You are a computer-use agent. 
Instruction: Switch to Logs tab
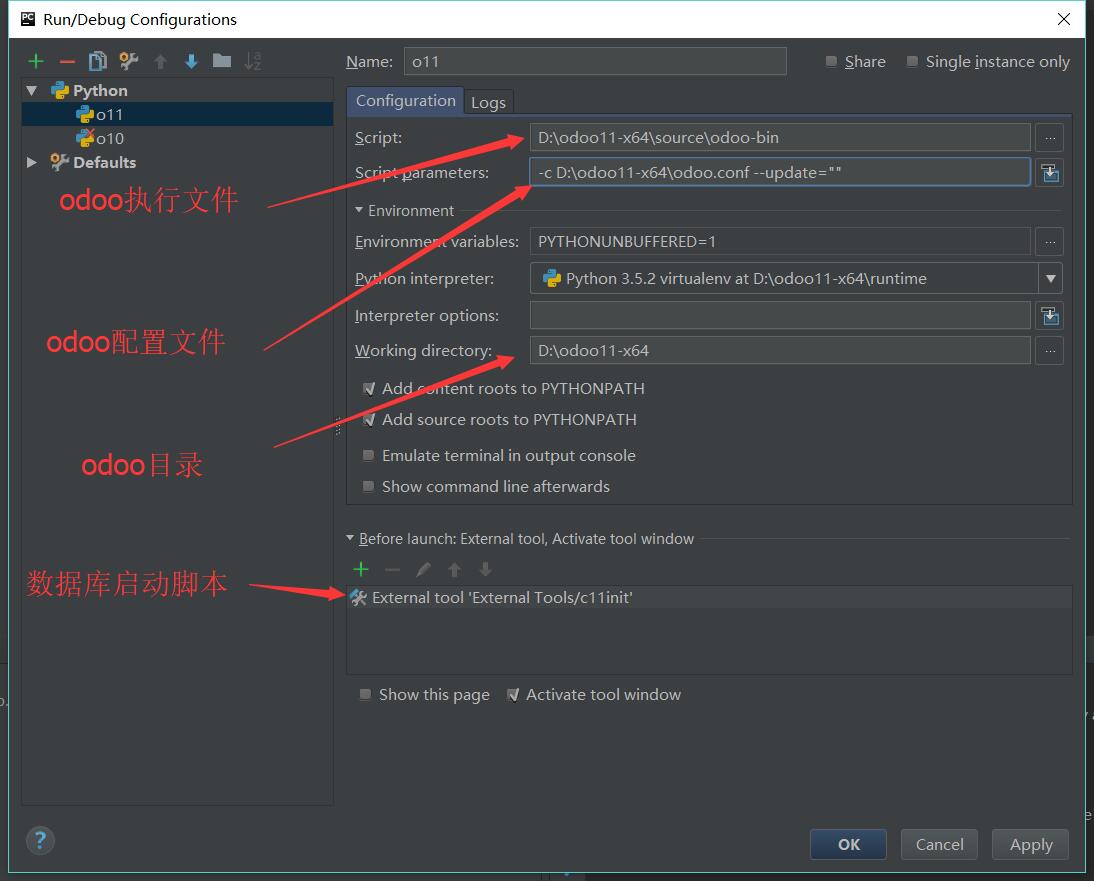click(488, 103)
